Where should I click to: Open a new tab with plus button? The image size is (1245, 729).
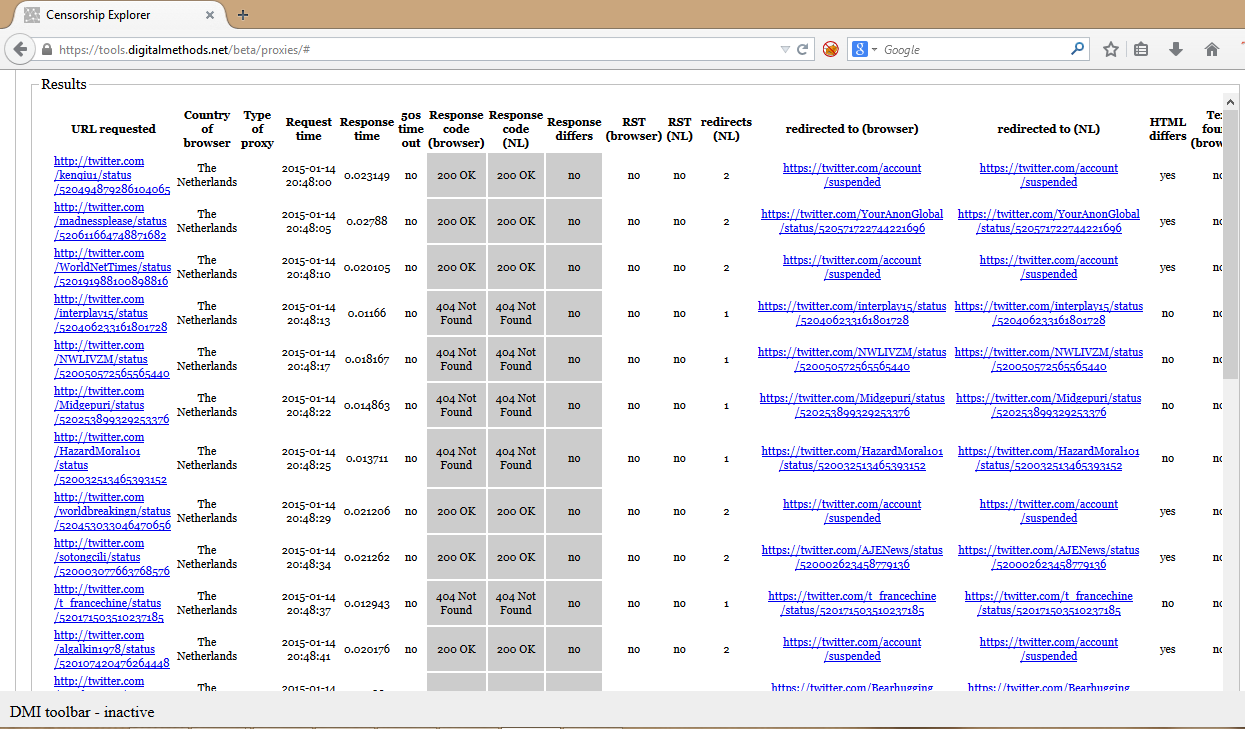coord(243,15)
